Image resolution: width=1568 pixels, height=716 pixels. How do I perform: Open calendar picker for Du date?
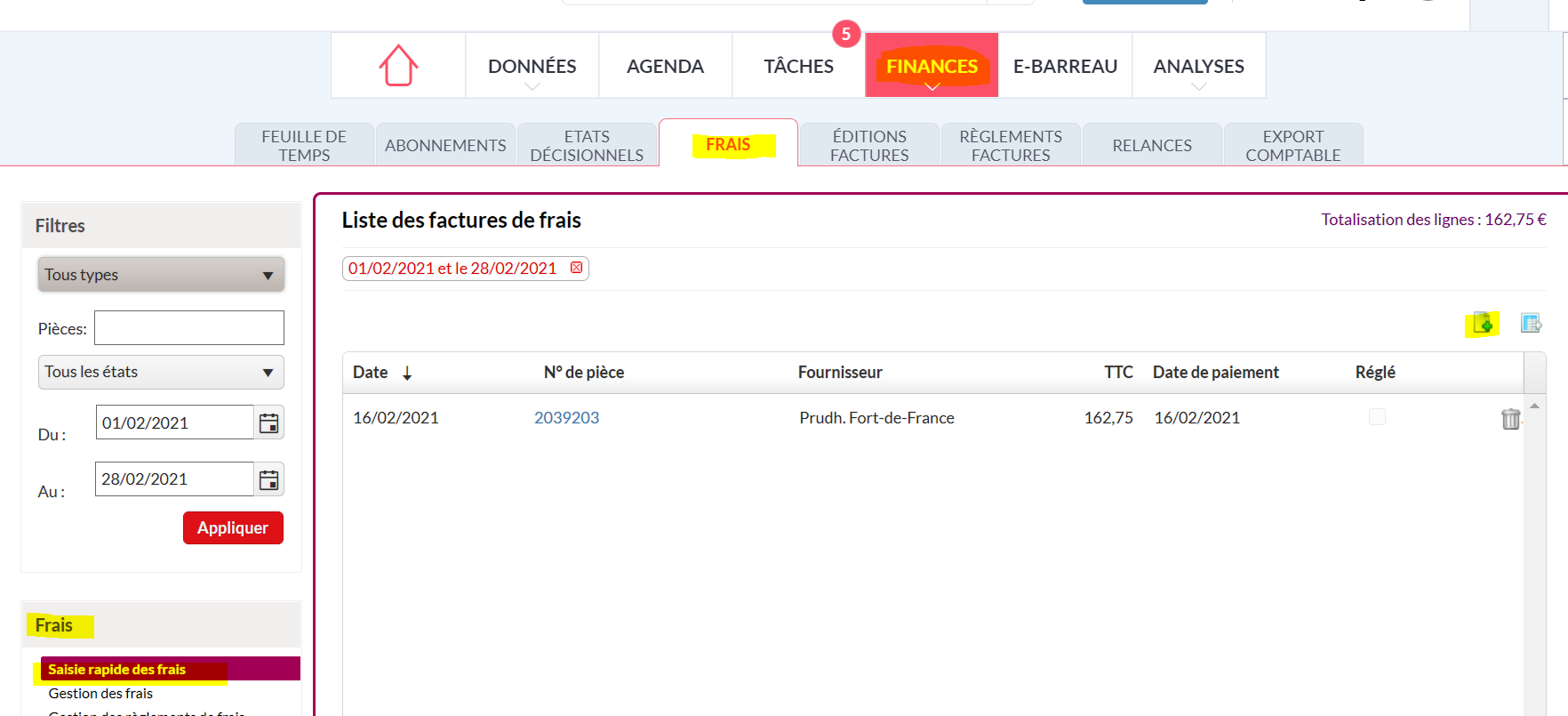click(268, 423)
